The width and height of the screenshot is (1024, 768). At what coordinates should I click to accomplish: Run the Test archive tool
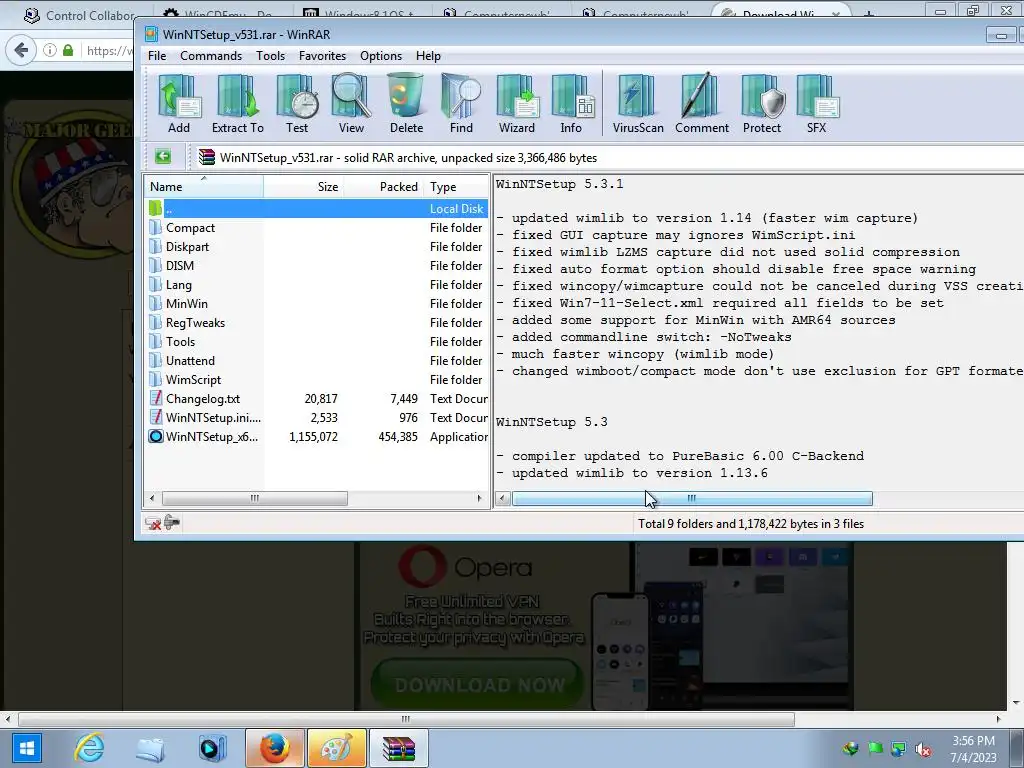click(297, 104)
